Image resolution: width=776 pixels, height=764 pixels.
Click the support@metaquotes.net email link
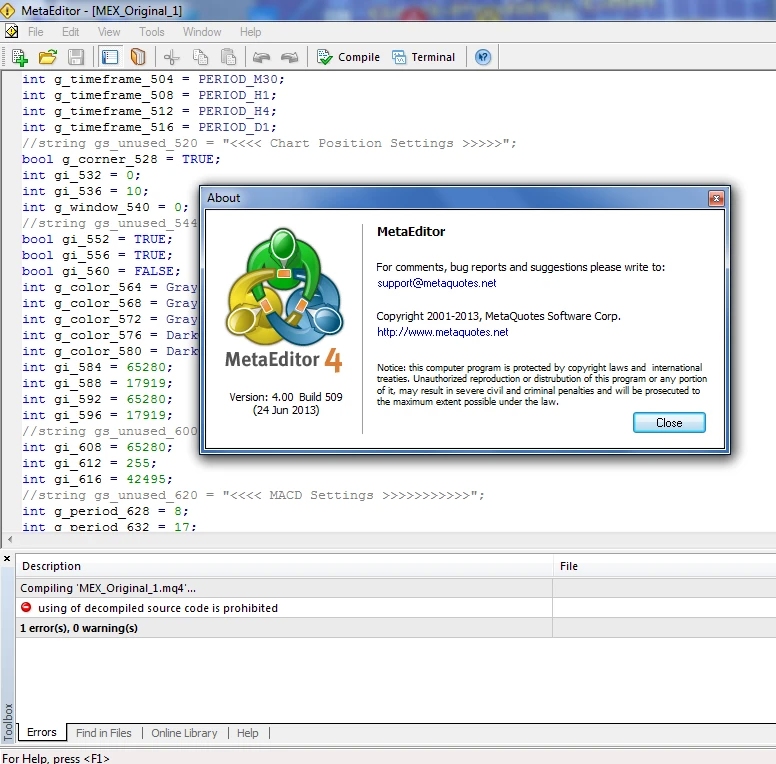pyautogui.click(x=436, y=283)
